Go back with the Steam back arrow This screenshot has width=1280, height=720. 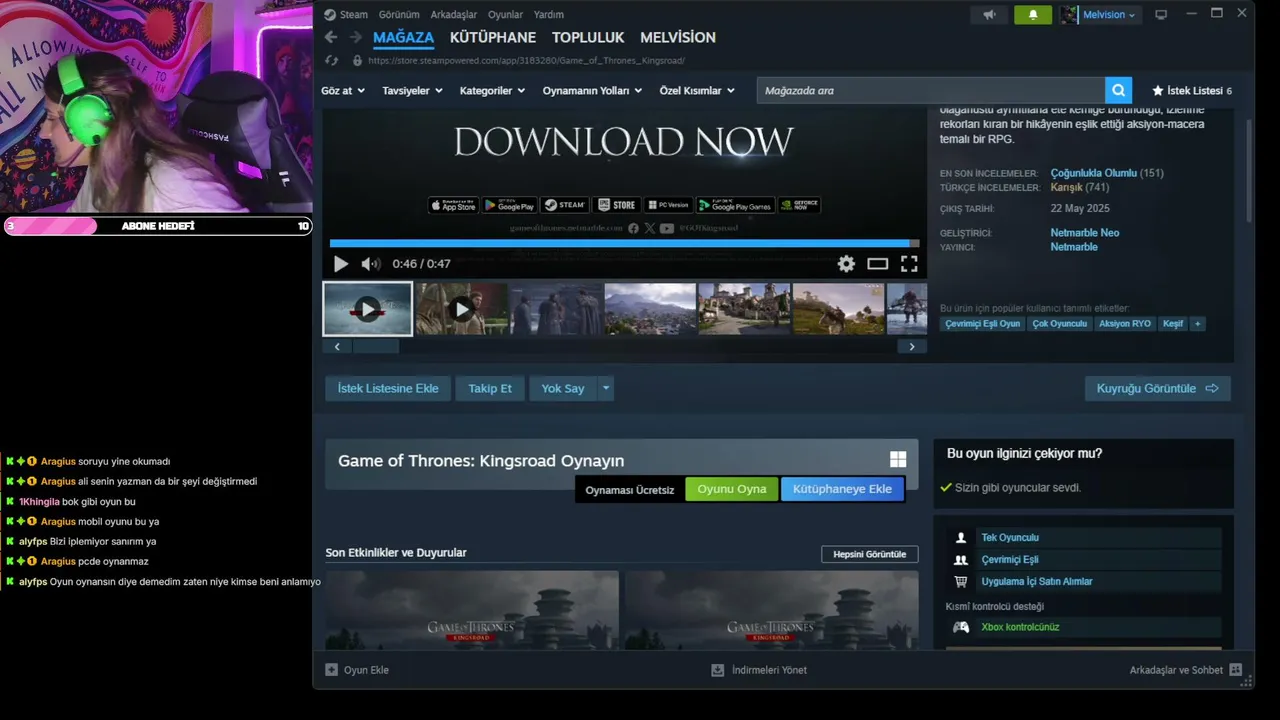click(x=331, y=38)
